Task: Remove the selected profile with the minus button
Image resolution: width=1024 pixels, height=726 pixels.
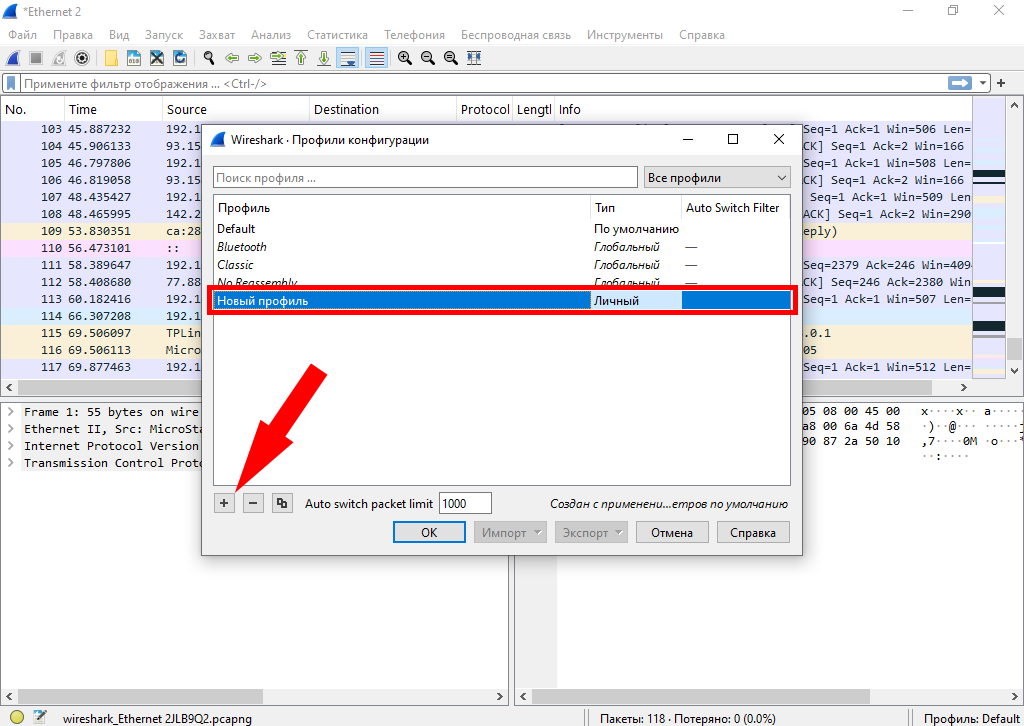Action: (253, 504)
